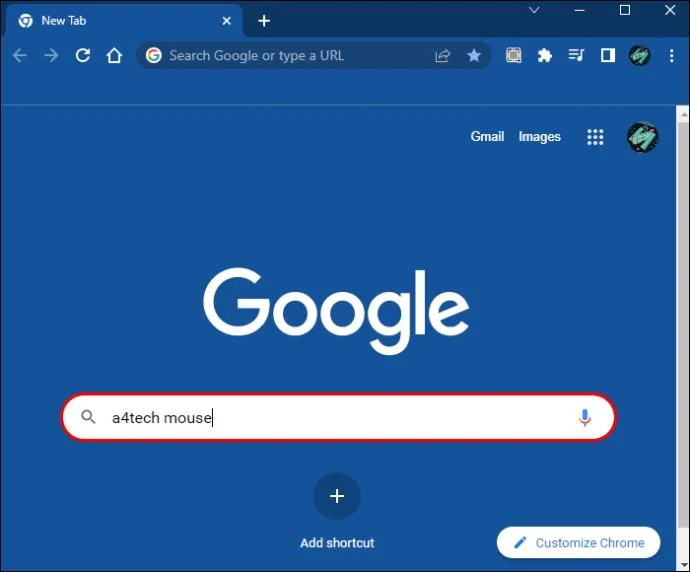Open the Google account avatar on page

643,137
